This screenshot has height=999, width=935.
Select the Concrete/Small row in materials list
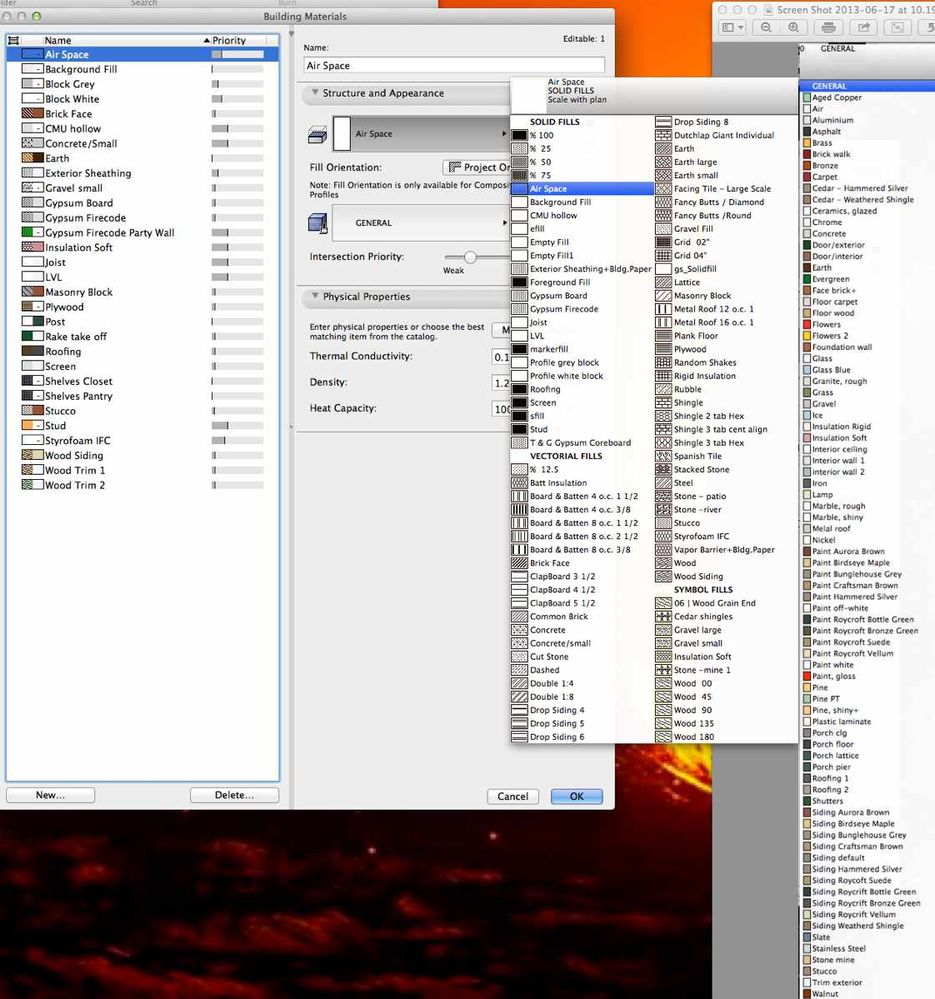point(143,143)
